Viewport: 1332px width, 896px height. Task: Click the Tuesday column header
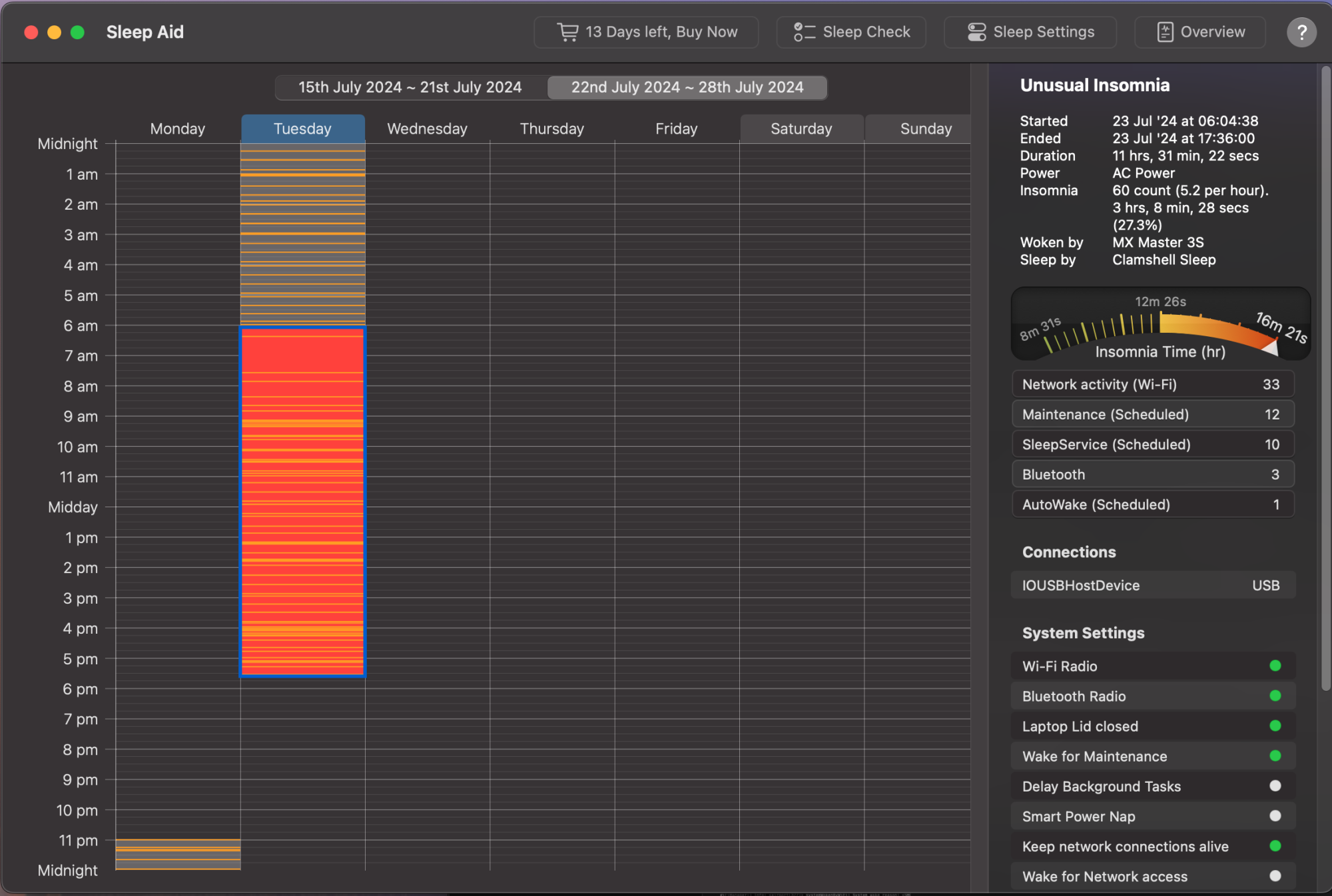[x=302, y=128]
